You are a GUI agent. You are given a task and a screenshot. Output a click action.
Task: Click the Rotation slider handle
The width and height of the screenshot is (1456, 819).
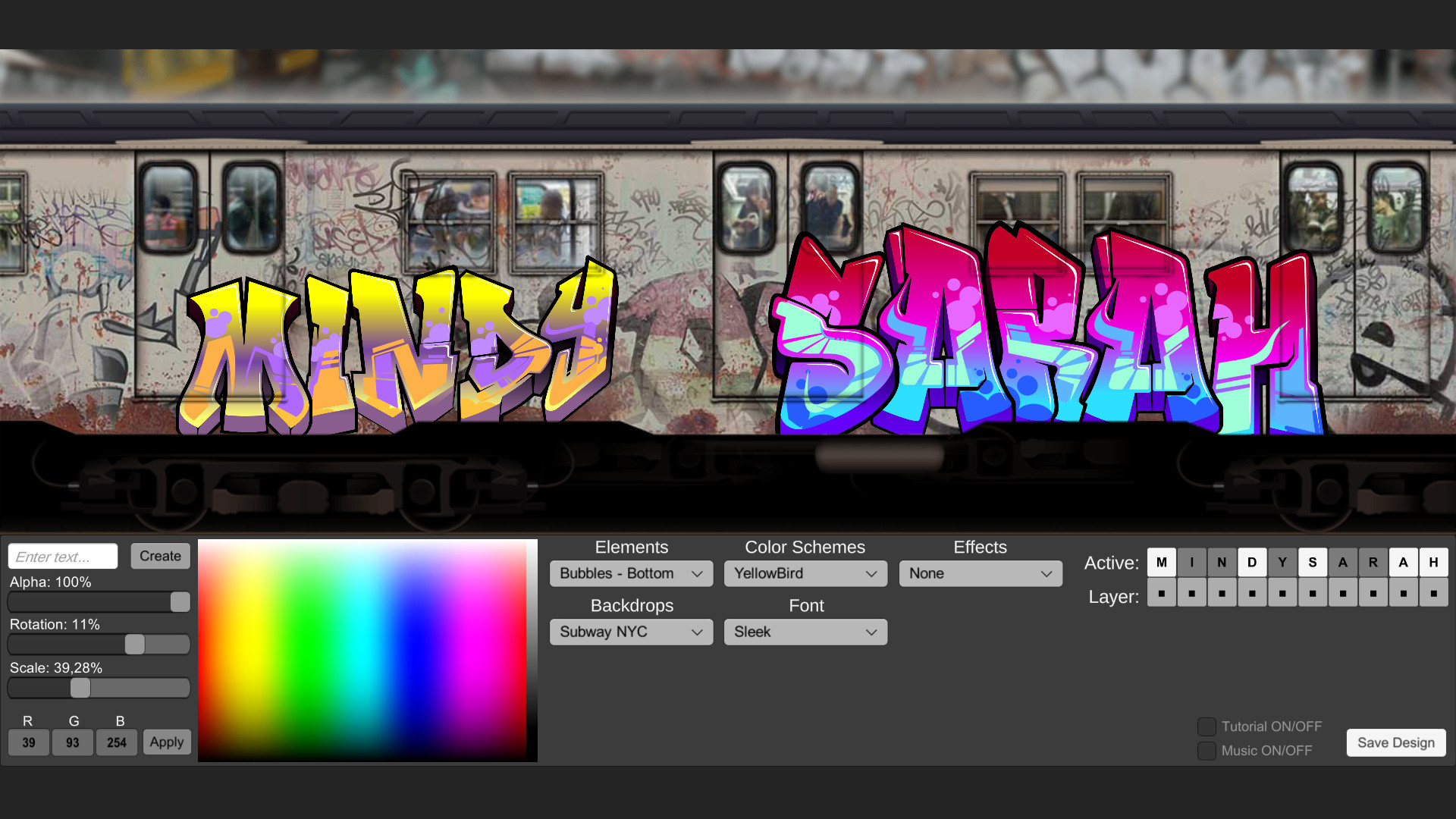coord(135,644)
